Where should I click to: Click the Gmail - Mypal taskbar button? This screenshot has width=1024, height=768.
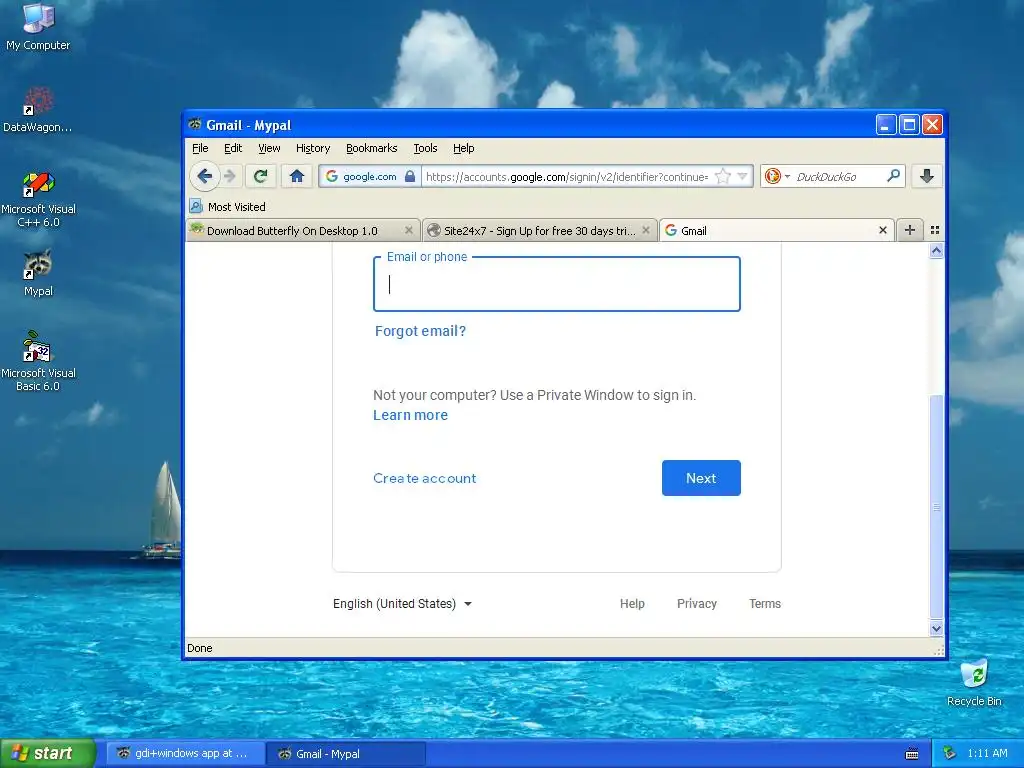pyautogui.click(x=346, y=754)
